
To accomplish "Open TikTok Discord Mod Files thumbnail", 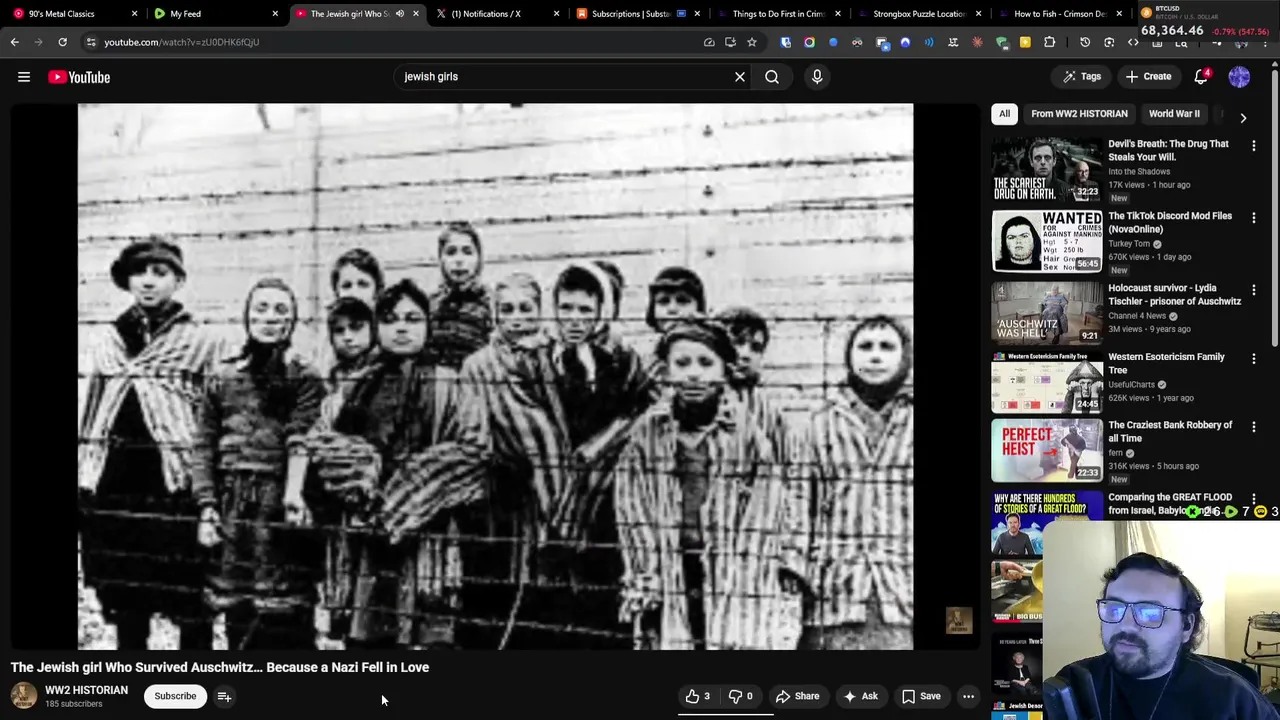I will [x=1046, y=241].
